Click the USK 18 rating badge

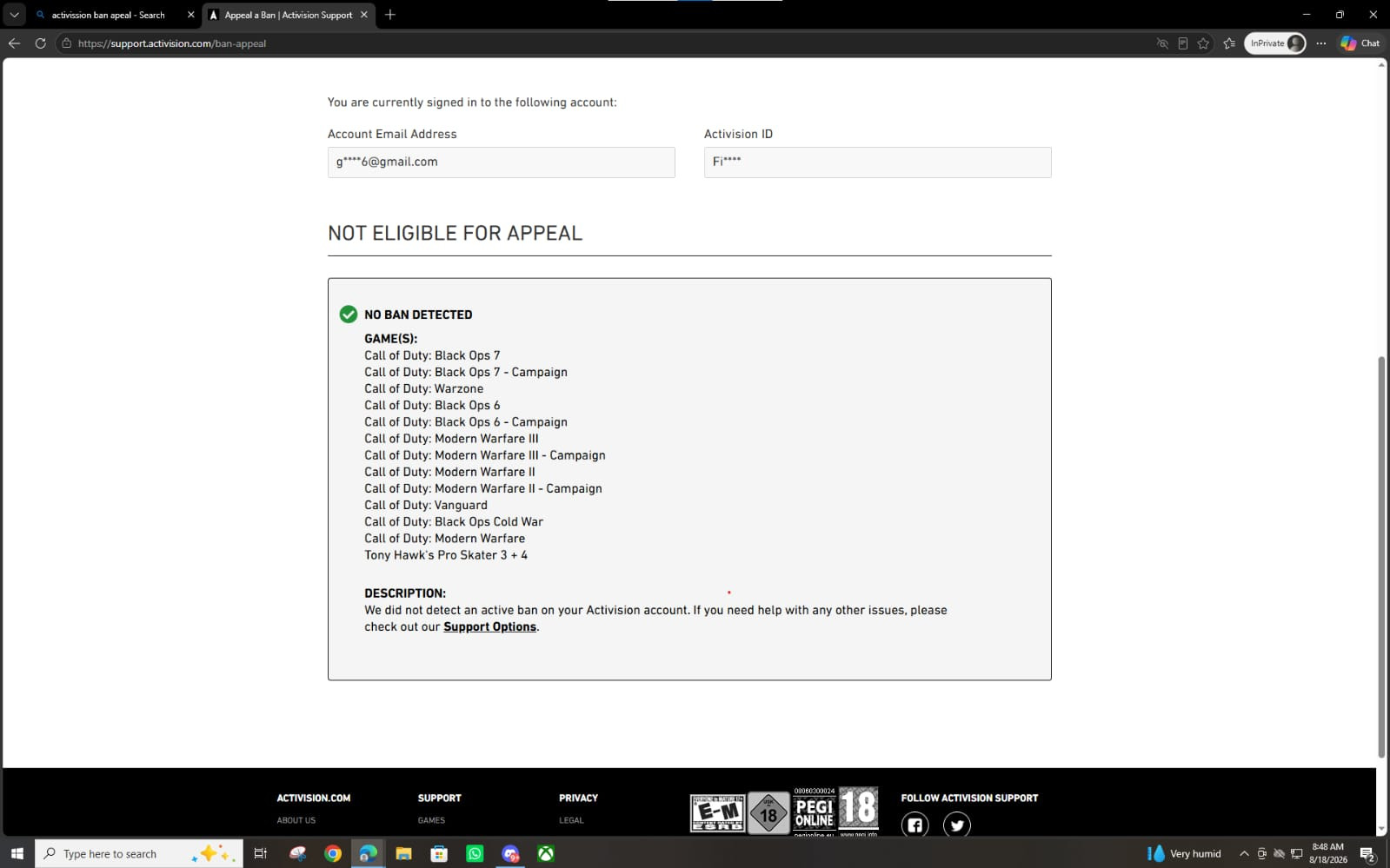tap(768, 813)
